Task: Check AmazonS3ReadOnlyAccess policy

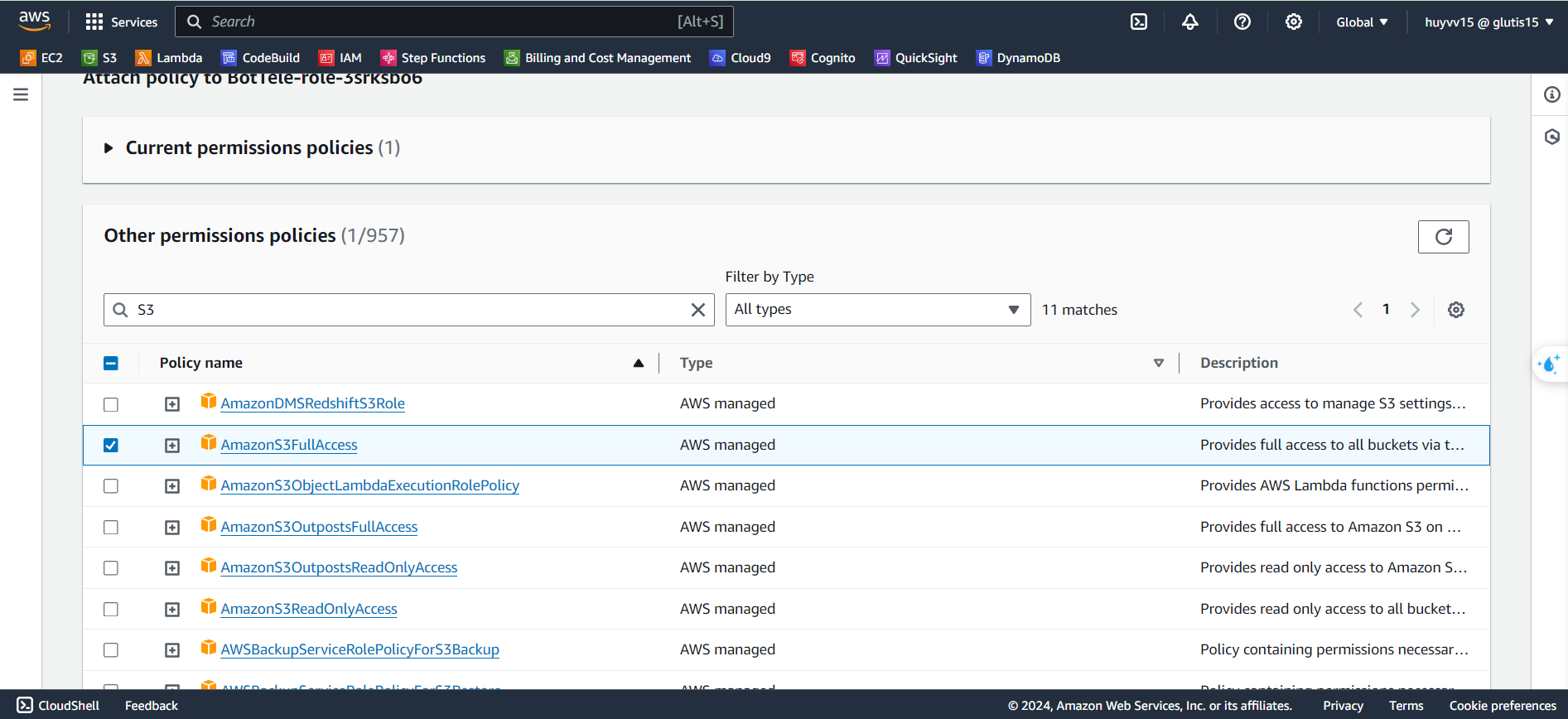Action: (x=111, y=609)
